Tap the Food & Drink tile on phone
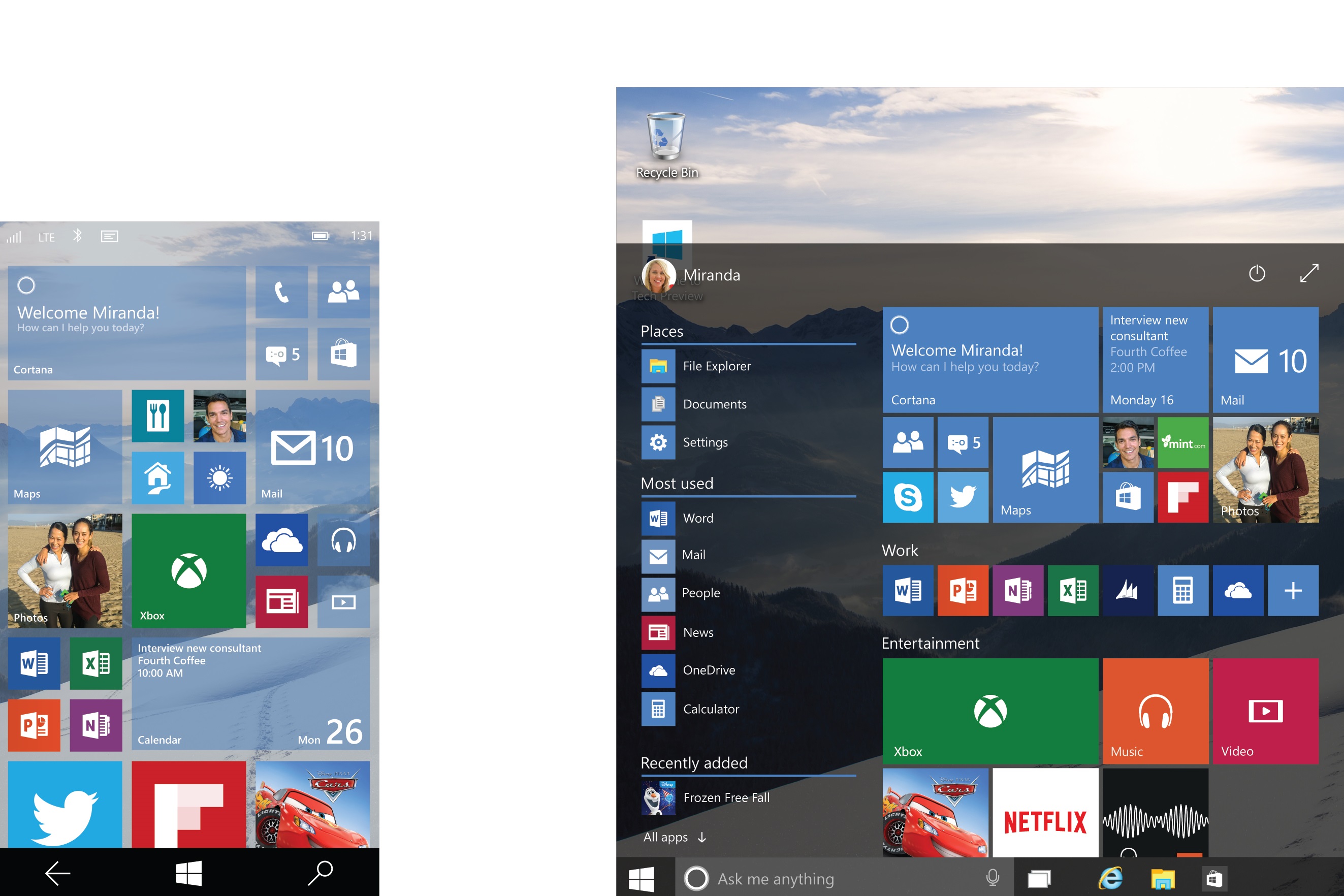1344x896 pixels. pos(157,416)
